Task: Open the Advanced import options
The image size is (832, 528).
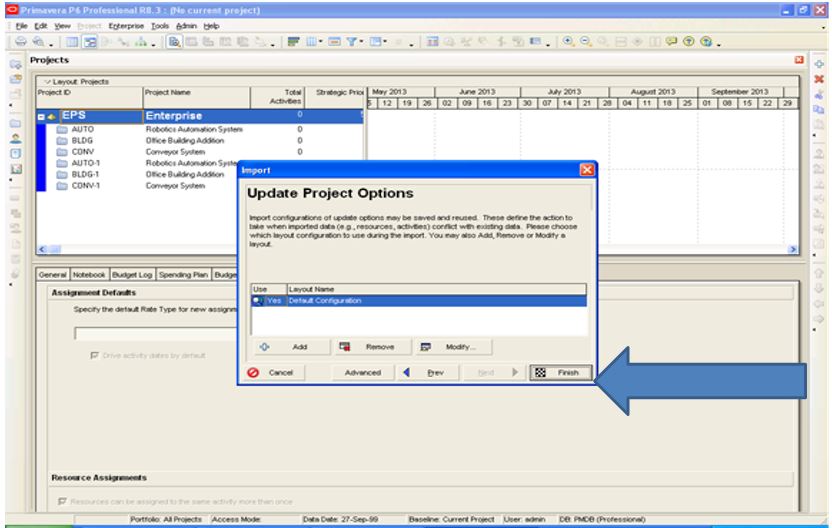Action: (362, 372)
